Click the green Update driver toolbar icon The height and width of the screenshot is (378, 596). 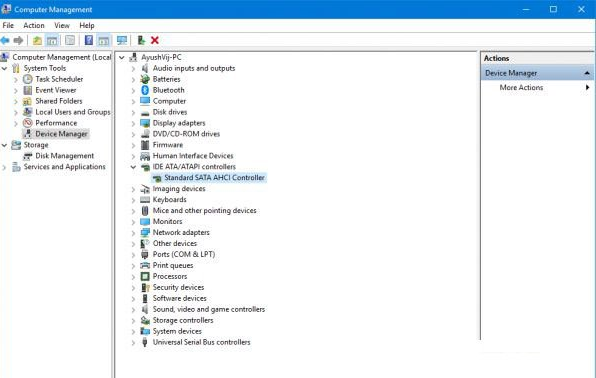(x=141, y=40)
